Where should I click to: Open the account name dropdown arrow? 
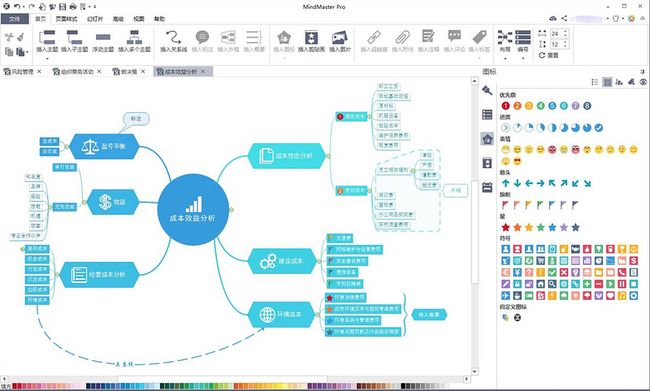[608, 19]
